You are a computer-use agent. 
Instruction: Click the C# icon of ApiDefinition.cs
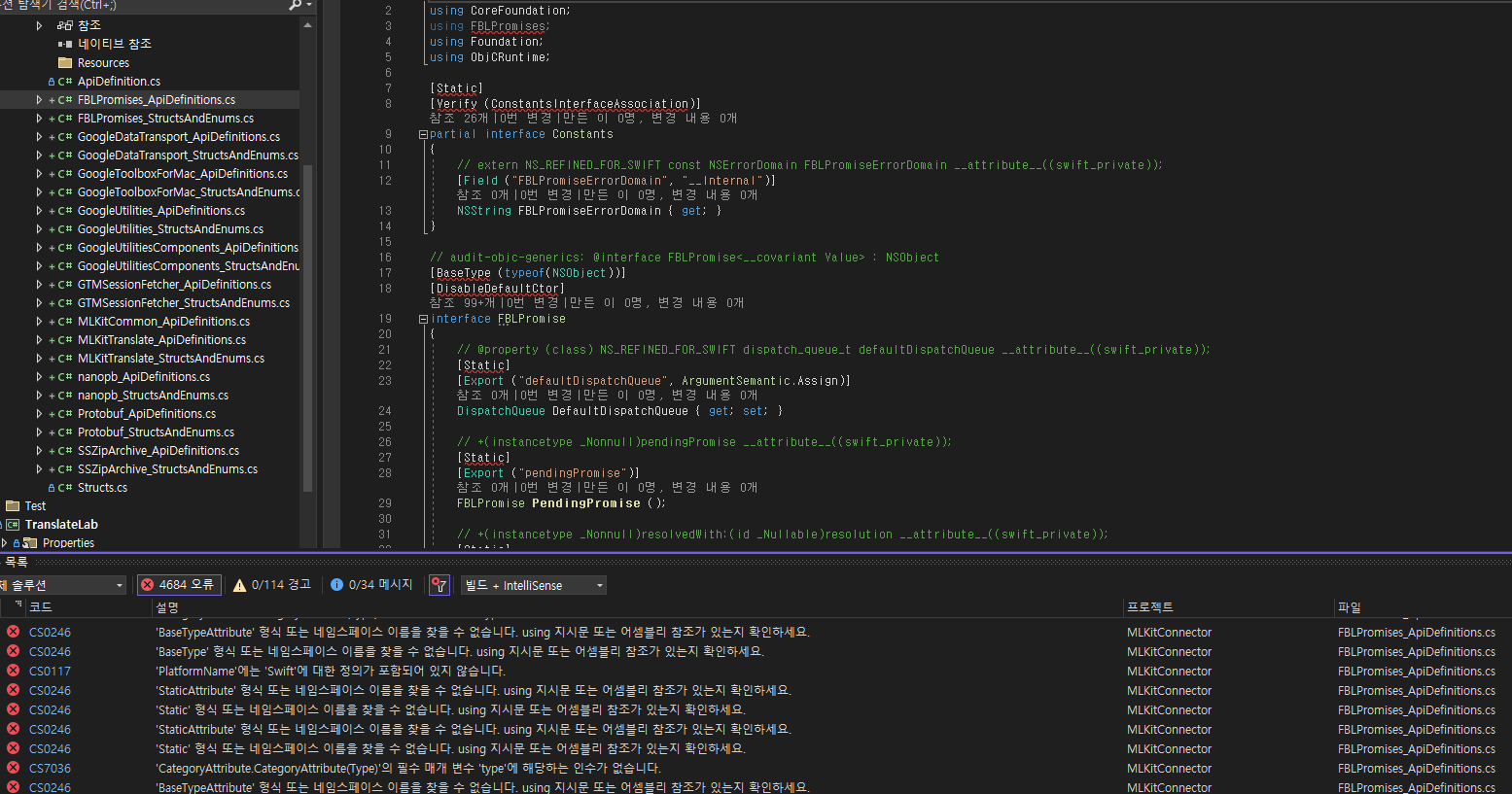[65, 82]
